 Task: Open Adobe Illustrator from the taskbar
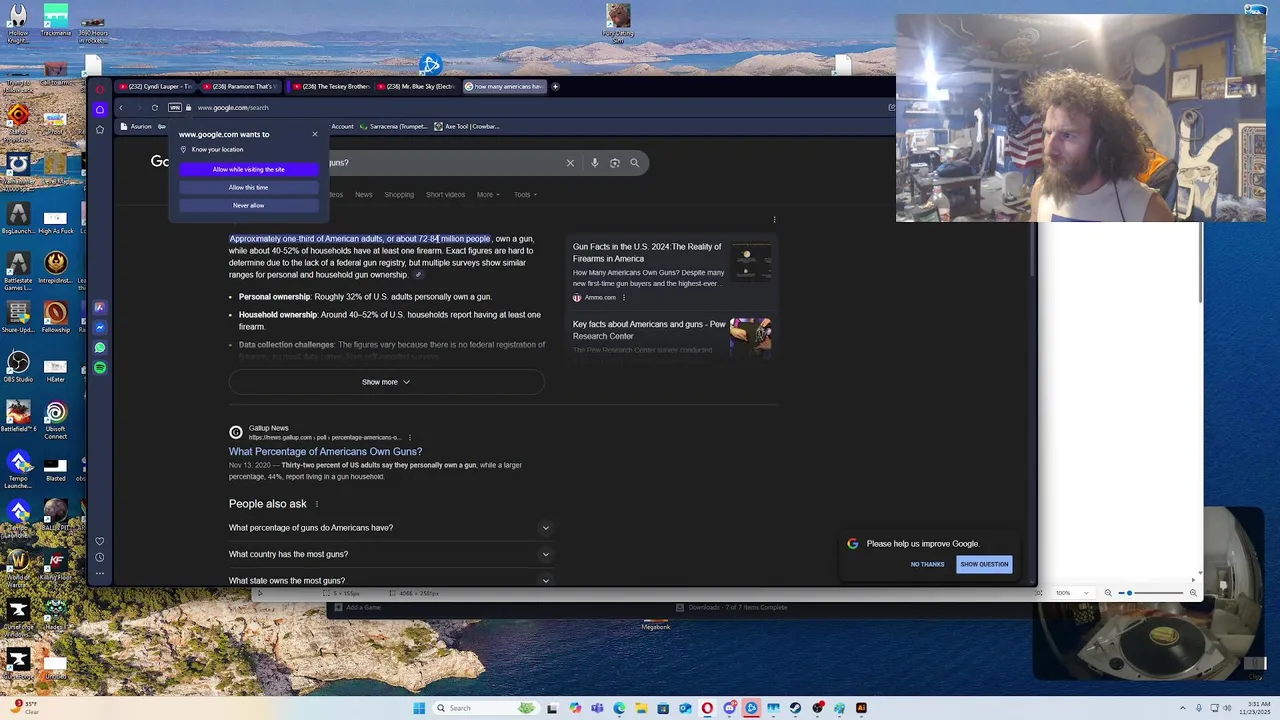pos(861,708)
